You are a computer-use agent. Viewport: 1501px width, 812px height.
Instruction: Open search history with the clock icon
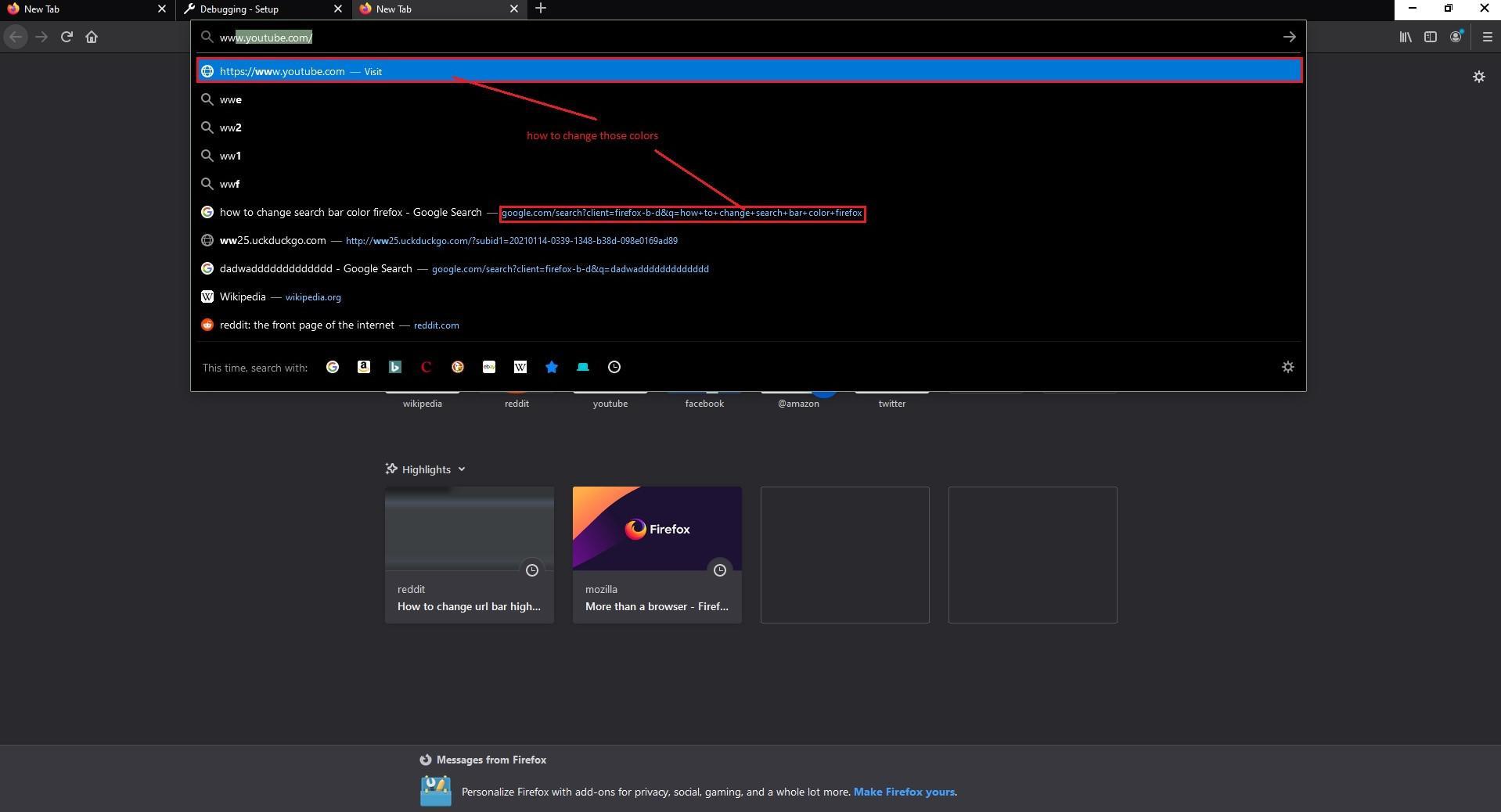pos(614,367)
